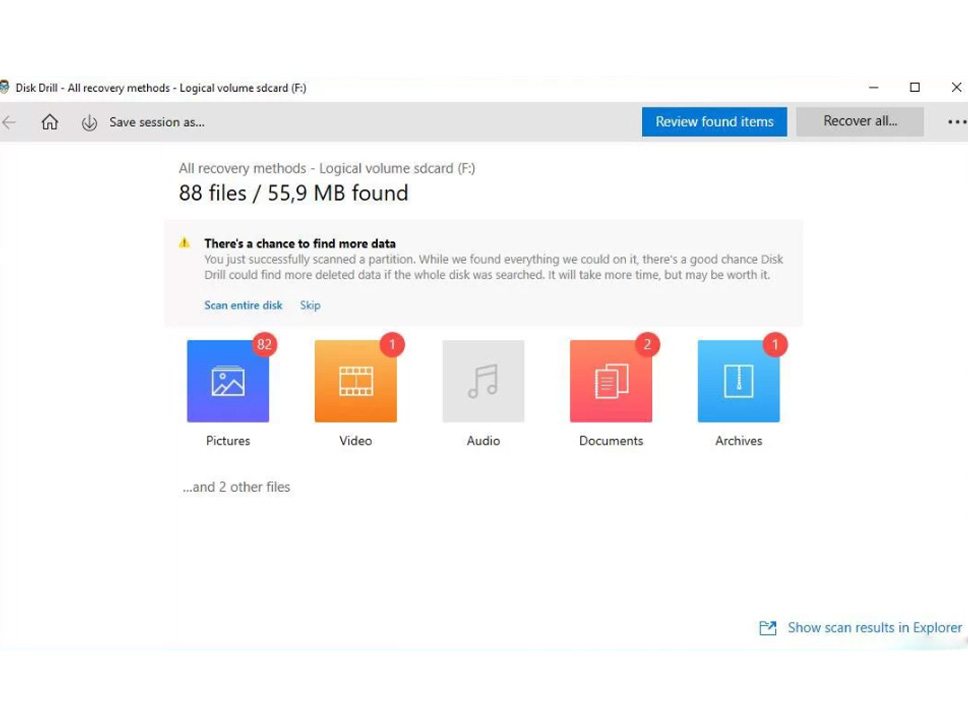Click 'There's a chance to find more data' heading
This screenshot has width=968, height=726.
(x=300, y=243)
